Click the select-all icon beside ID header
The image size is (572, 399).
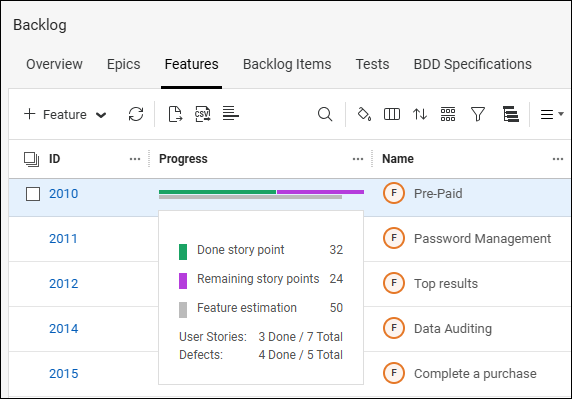point(31,159)
